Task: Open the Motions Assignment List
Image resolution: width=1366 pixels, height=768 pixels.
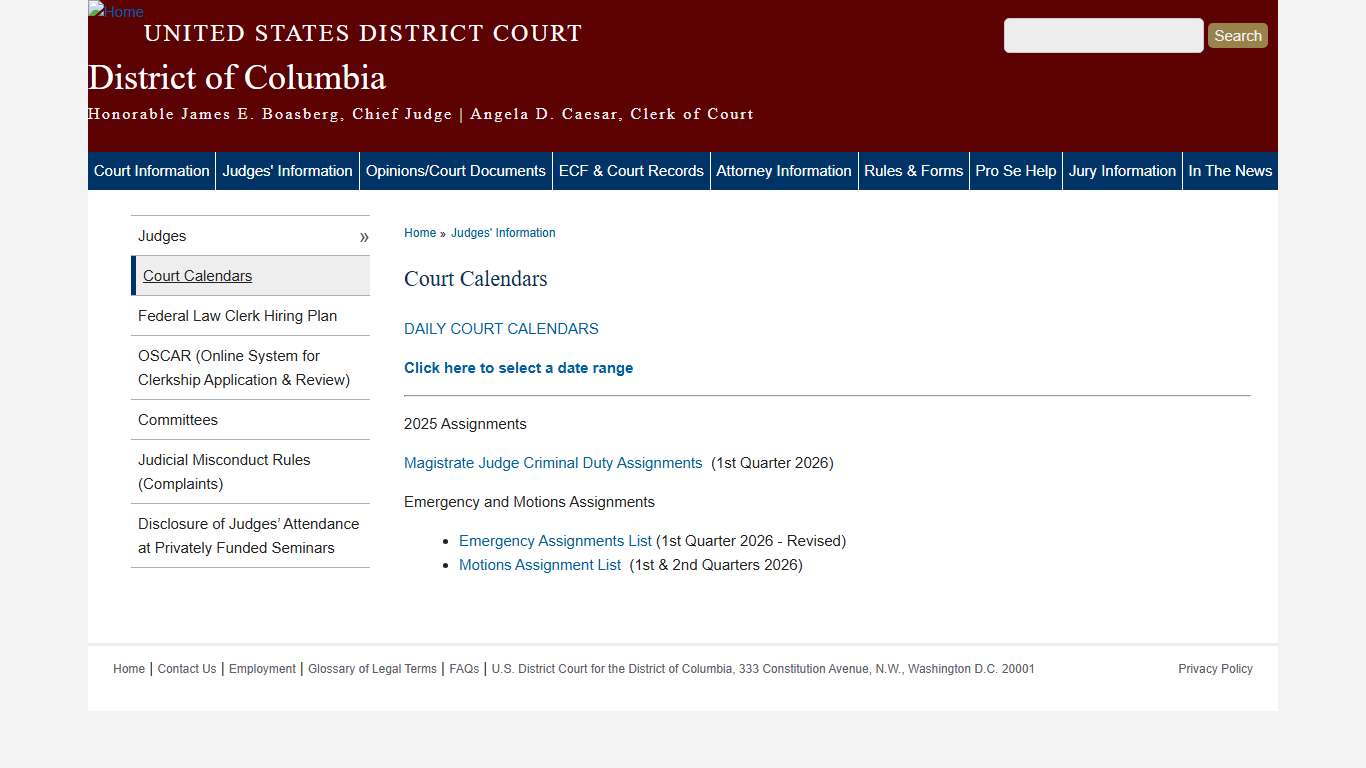Action: click(539, 565)
